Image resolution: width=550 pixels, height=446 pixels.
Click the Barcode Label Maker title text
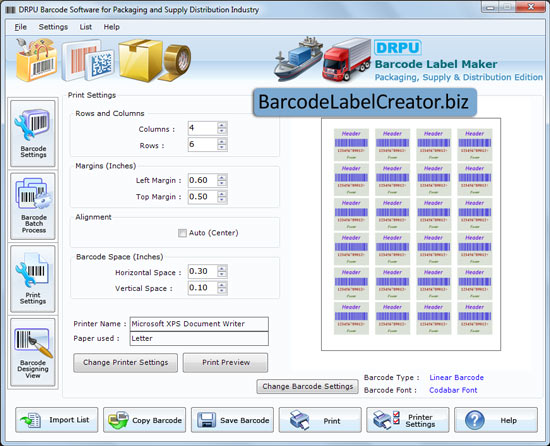click(x=436, y=64)
